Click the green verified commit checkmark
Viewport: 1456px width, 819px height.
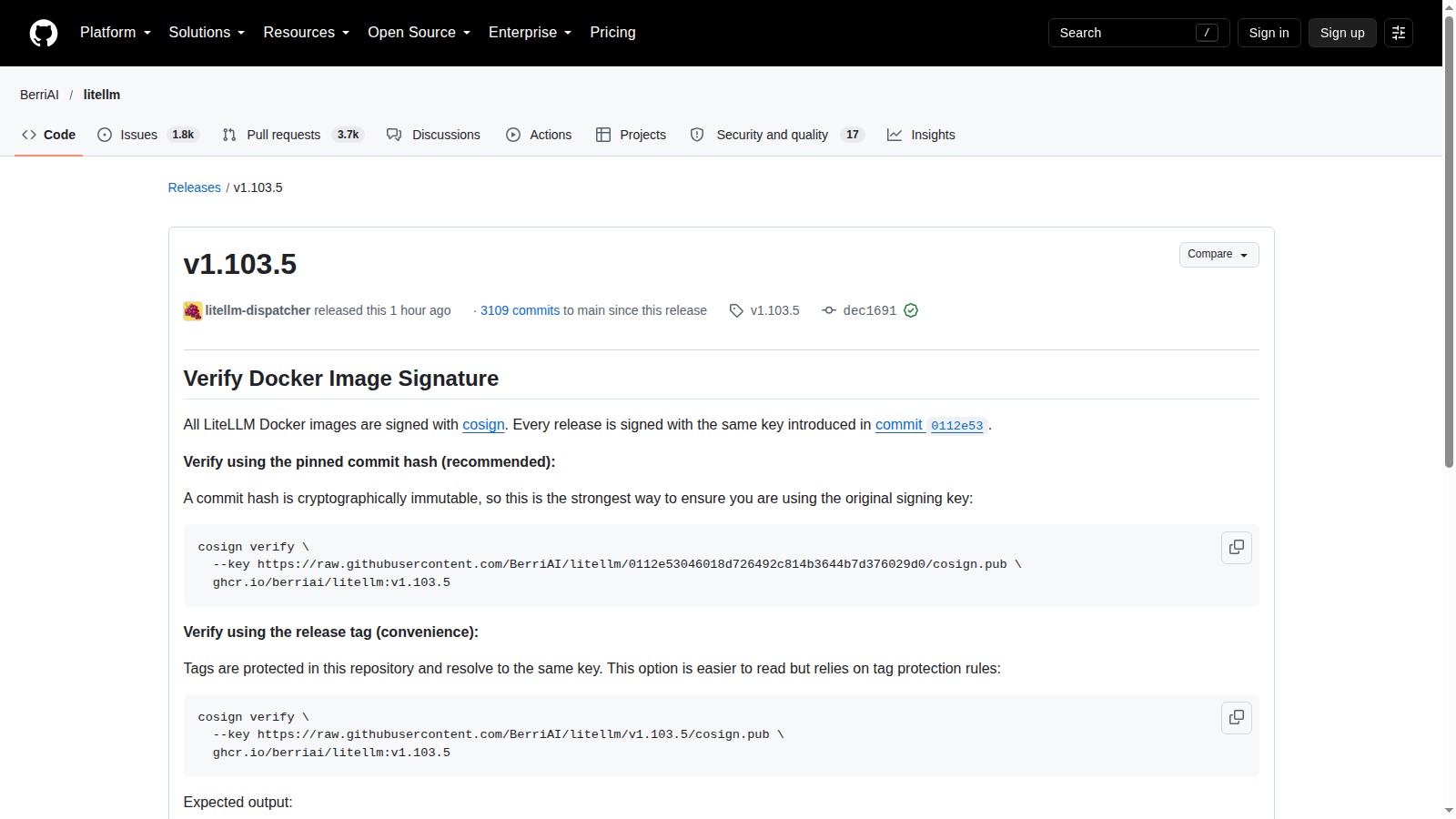point(911,310)
